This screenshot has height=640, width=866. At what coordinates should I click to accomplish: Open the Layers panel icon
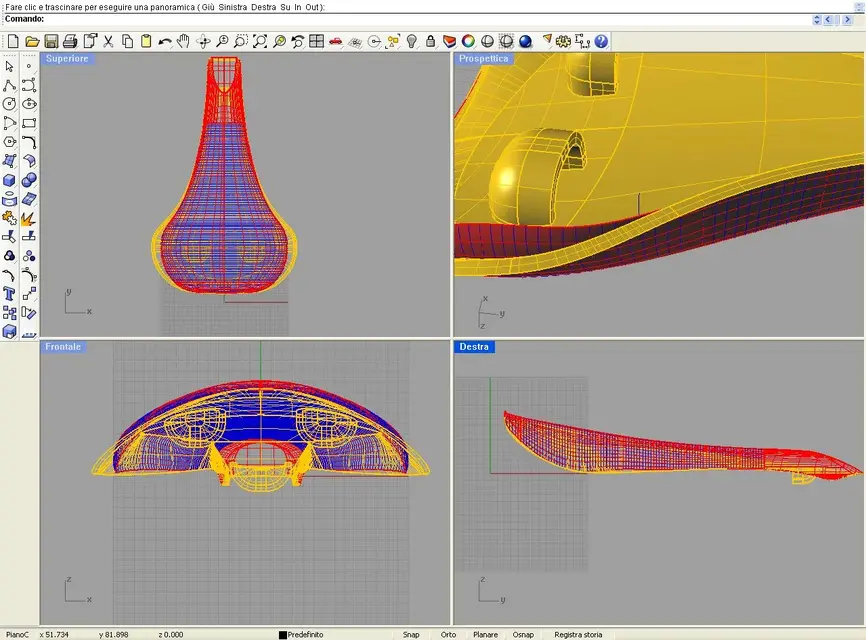point(450,41)
